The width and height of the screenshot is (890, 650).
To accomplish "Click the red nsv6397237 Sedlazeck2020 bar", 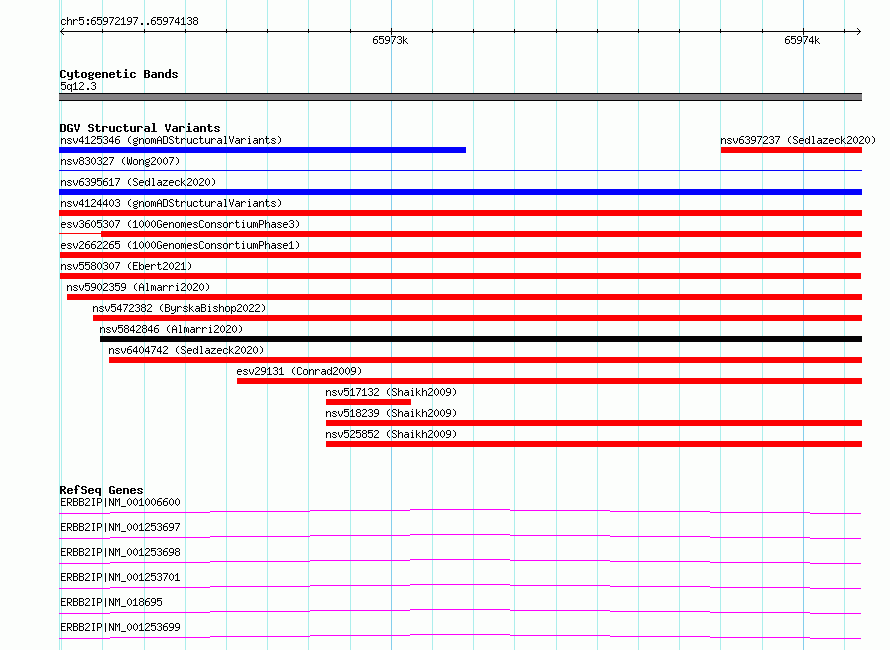I will click(791, 150).
